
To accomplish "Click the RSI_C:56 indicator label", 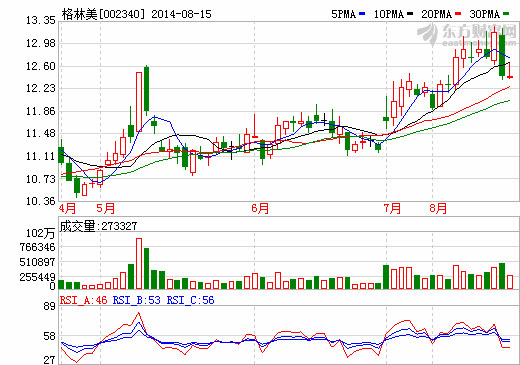I will (x=190, y=300).
